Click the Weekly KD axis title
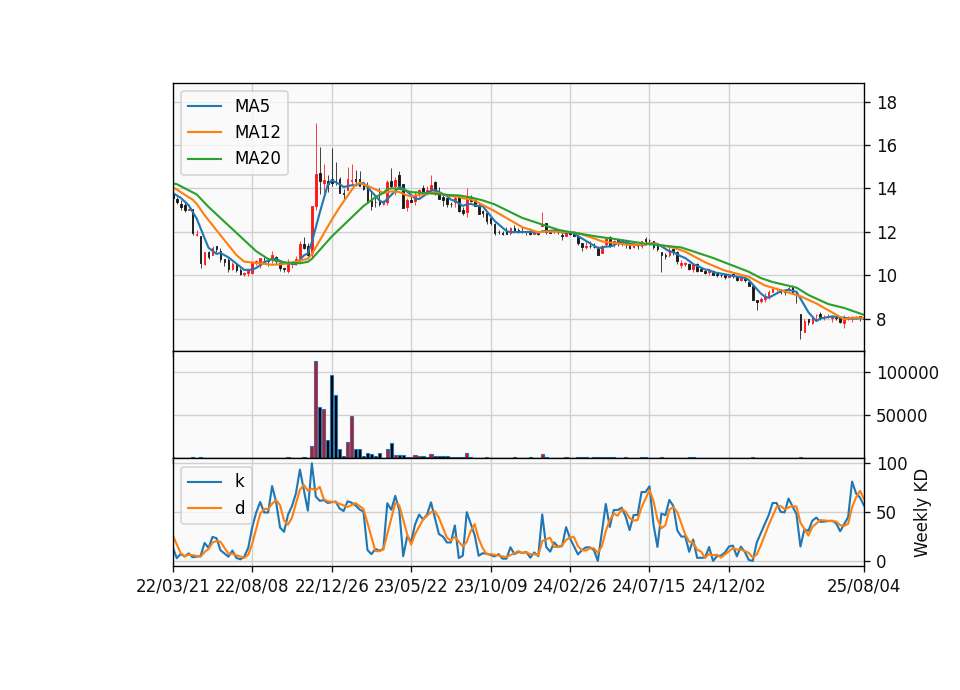The image size is (960, 690). [x=921, y=513]
